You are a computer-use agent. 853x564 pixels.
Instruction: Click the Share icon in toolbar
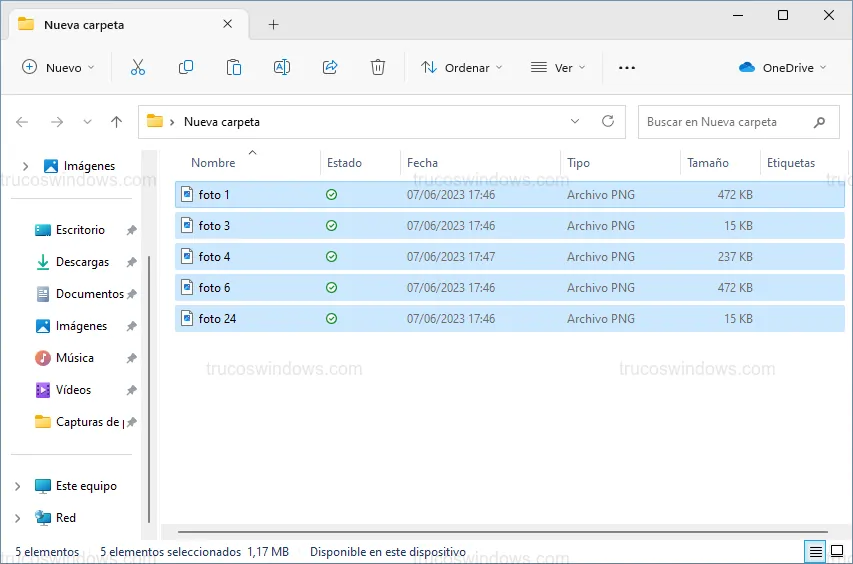[x=330, y=67]
